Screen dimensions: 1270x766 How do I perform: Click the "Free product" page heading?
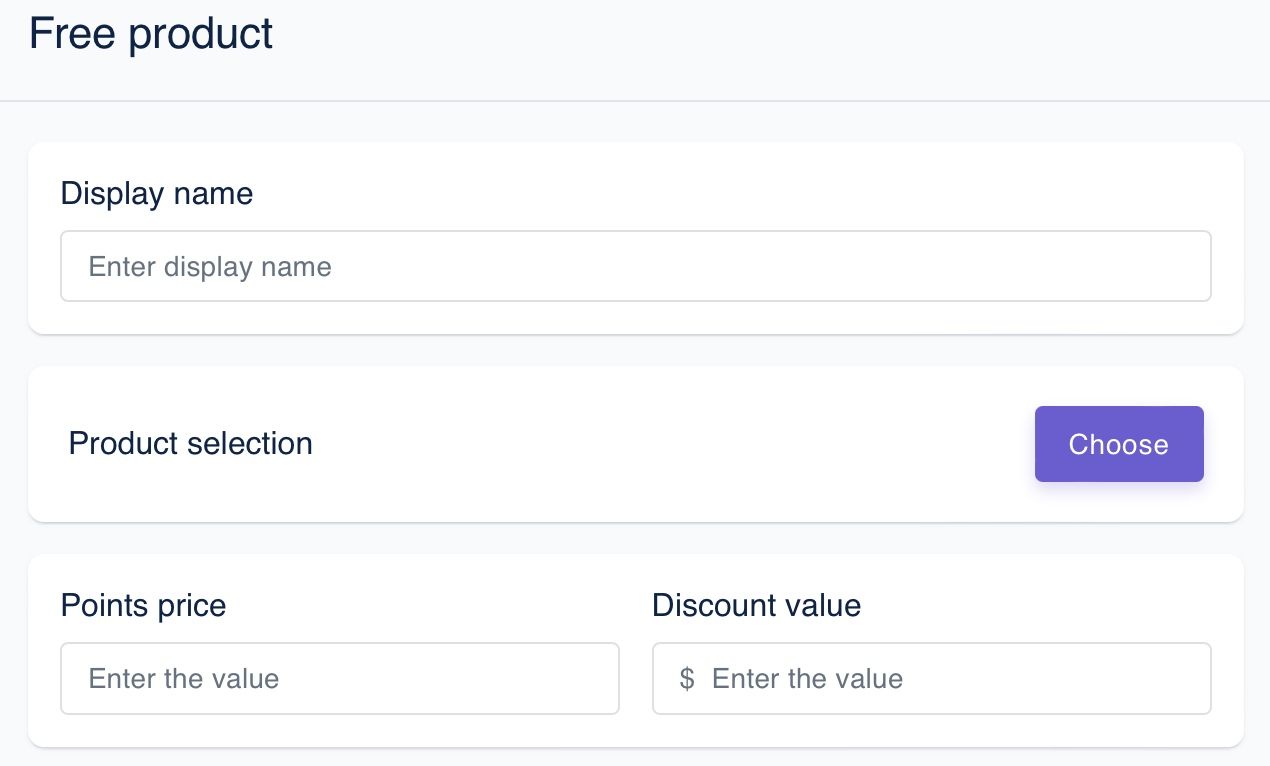151,33
